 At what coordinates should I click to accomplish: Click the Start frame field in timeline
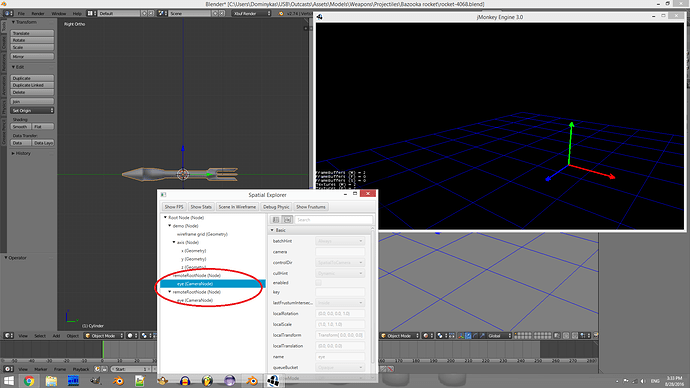click(131, 369)
